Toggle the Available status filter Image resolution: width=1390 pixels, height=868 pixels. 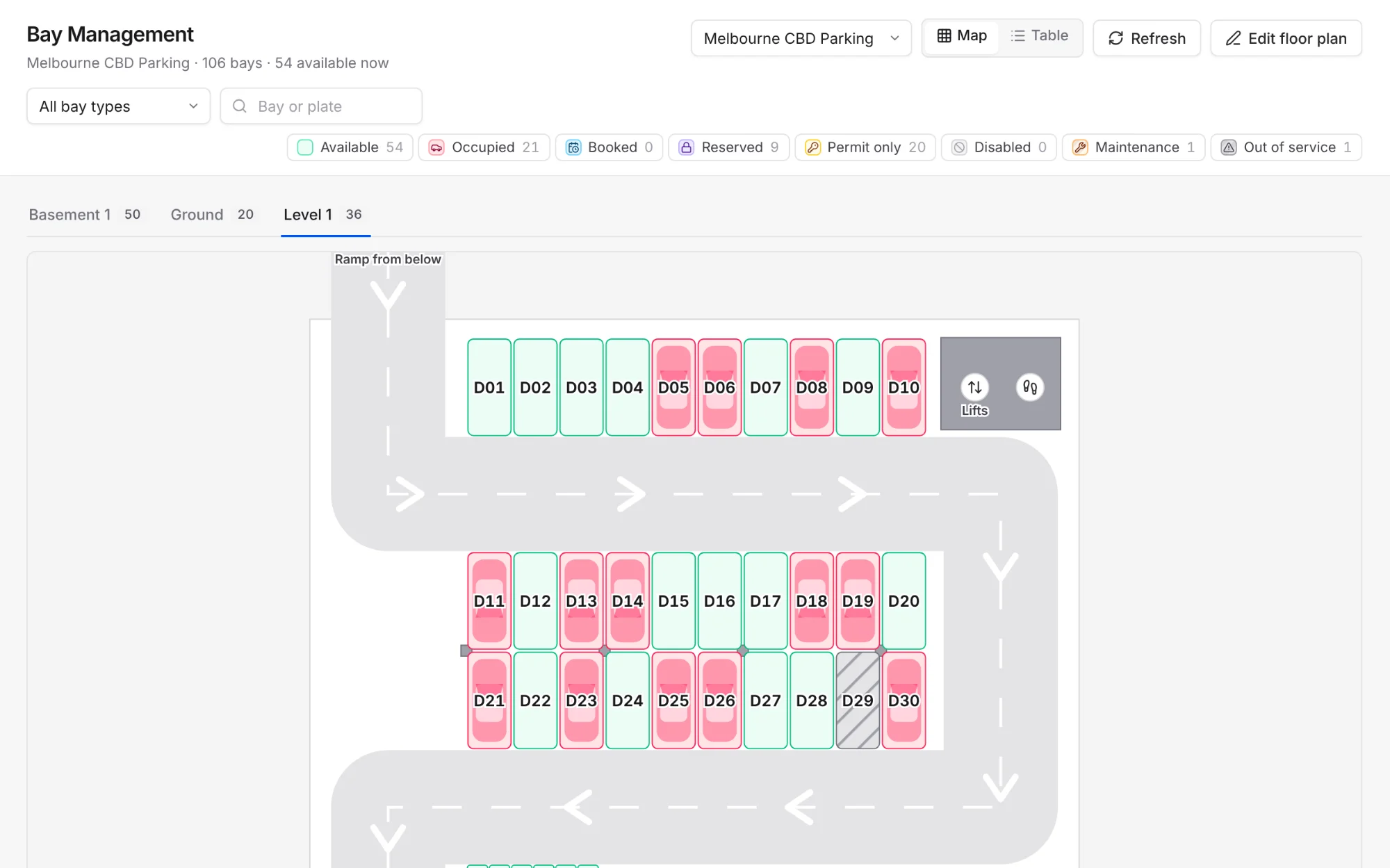[350, 147]
